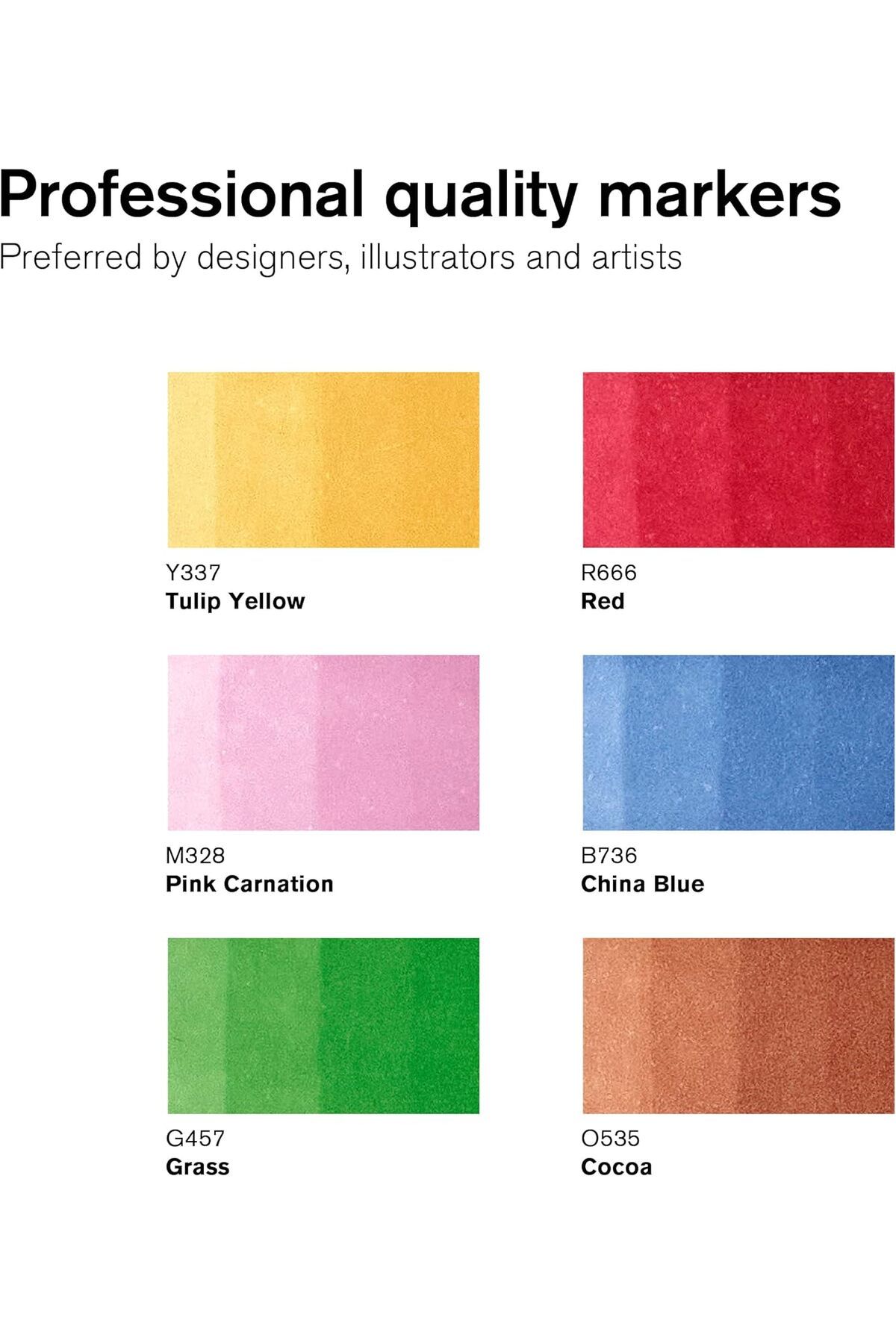This screenshot has width=896, height=1344.
Task: Click the Tulip Yellow name label
Action: pos(235,602)
